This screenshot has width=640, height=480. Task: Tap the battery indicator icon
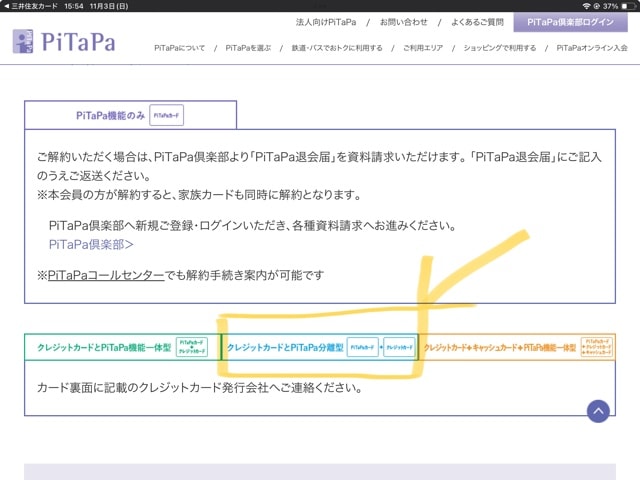627,6
